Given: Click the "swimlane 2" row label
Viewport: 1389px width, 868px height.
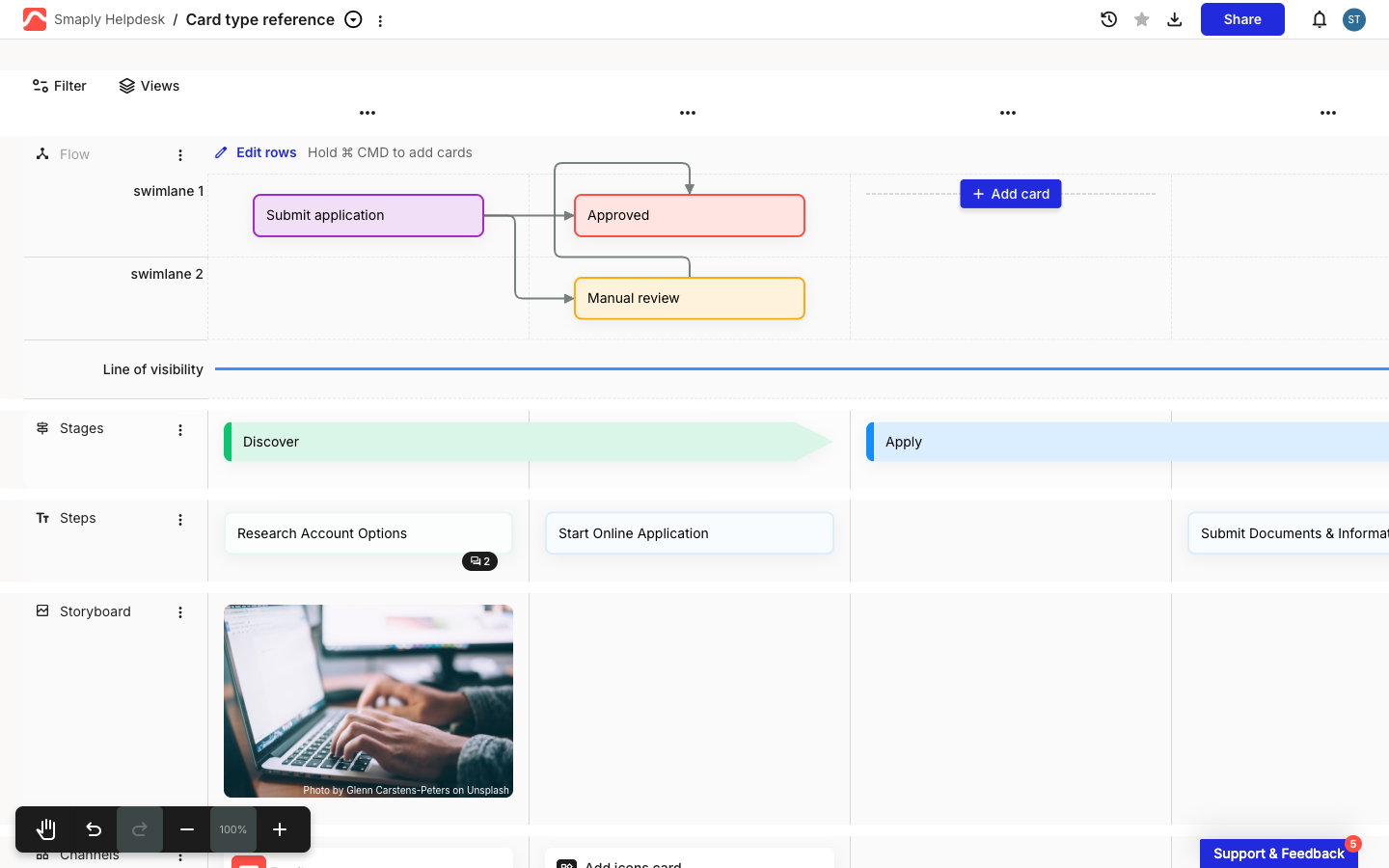Looking at the screenshot, I should (167, 274).
